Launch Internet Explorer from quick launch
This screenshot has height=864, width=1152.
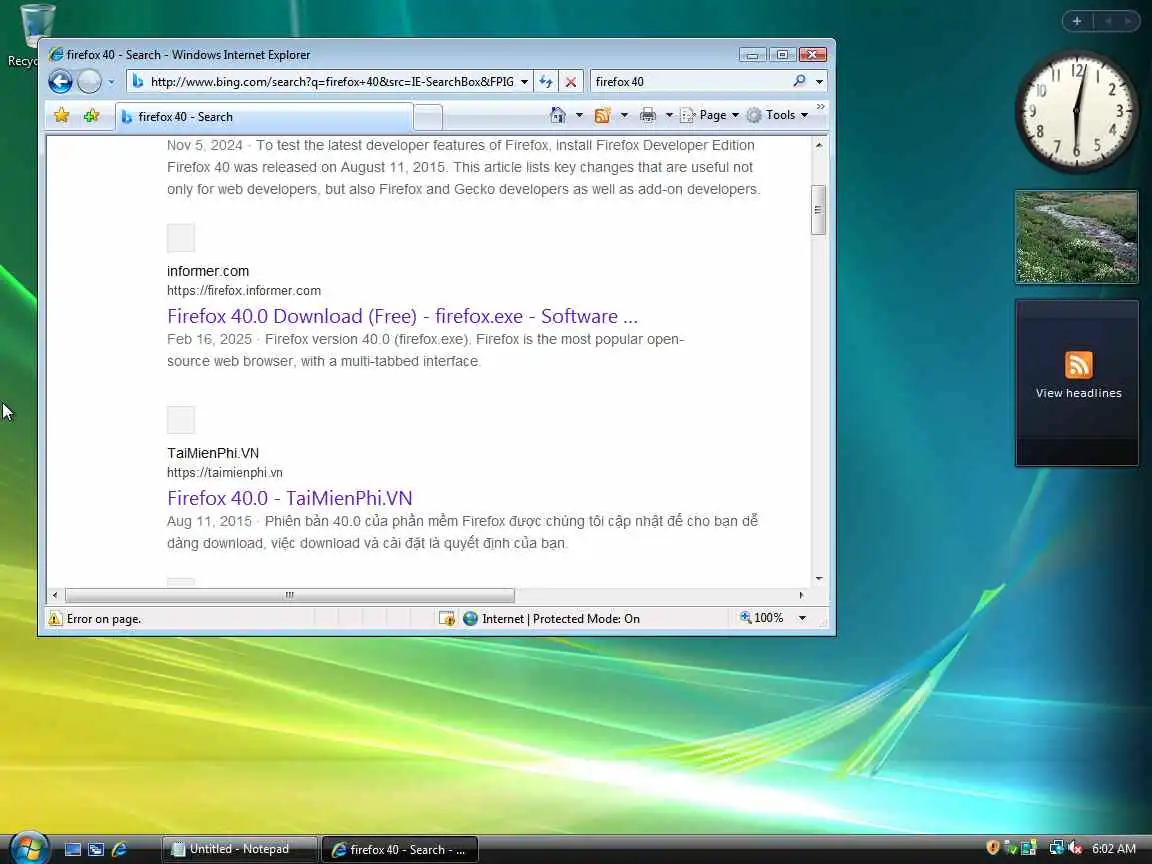click(119, 849)
